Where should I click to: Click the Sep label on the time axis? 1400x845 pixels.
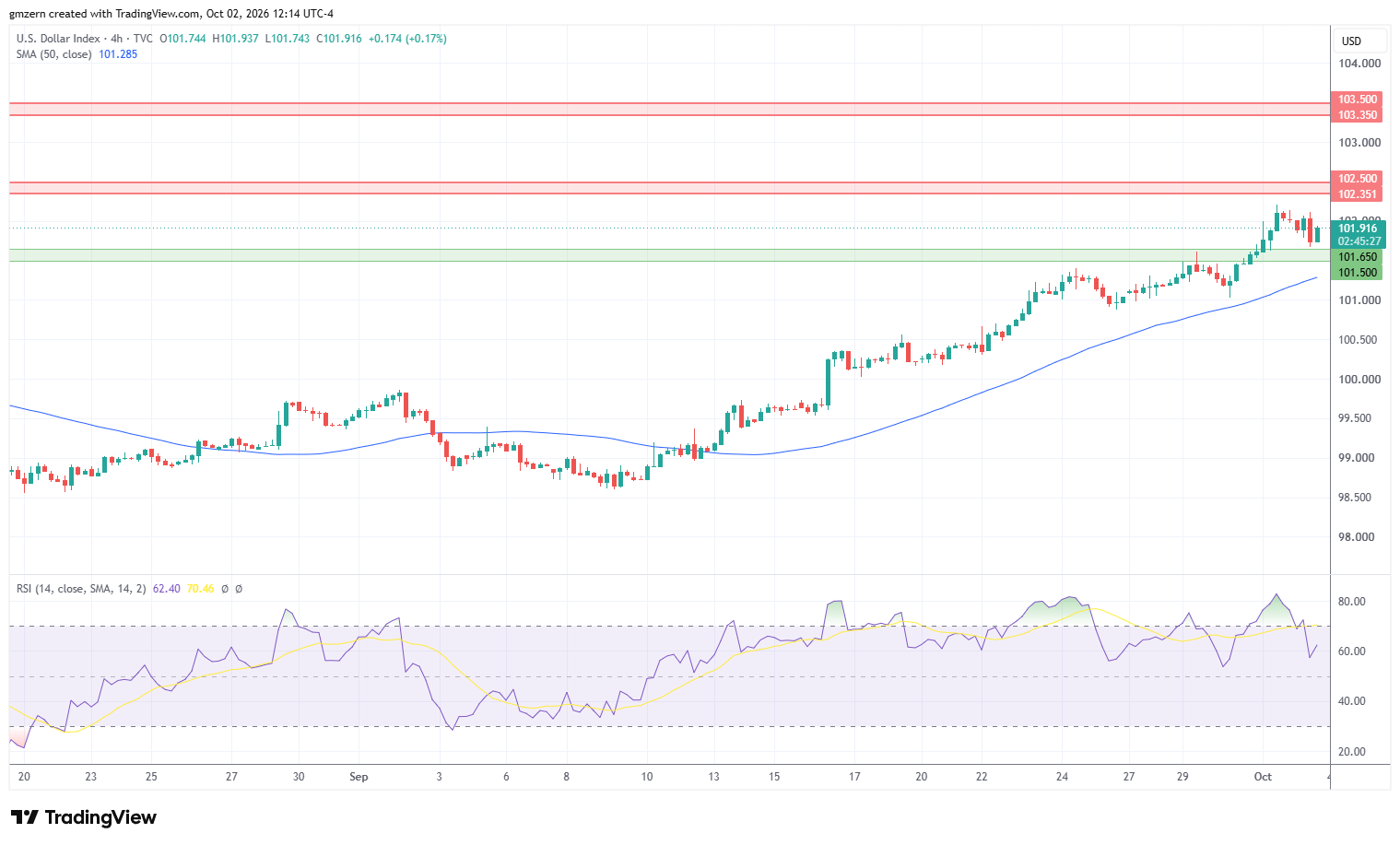pos(359,777)
